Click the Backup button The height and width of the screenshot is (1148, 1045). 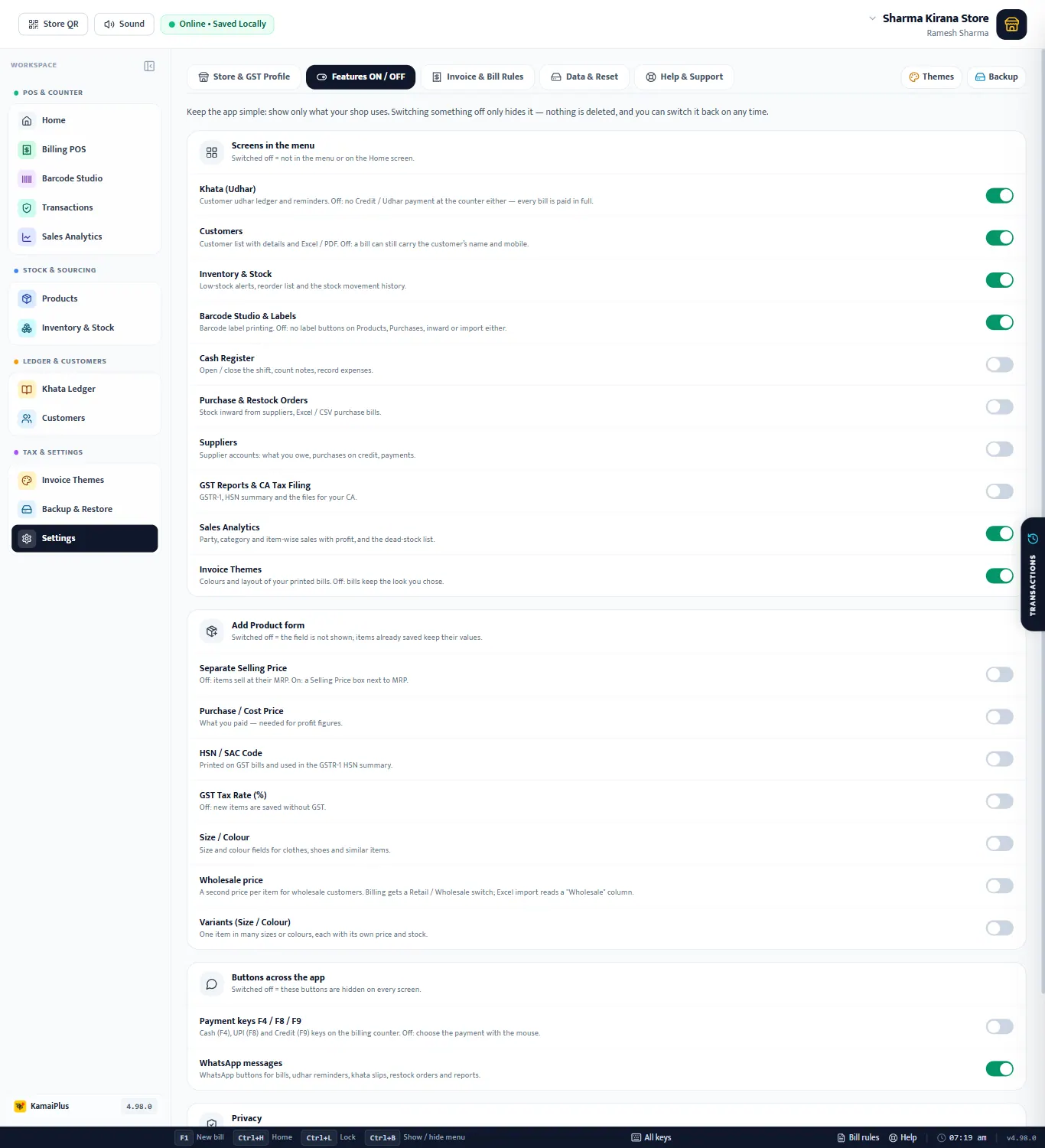click(996, 77)
